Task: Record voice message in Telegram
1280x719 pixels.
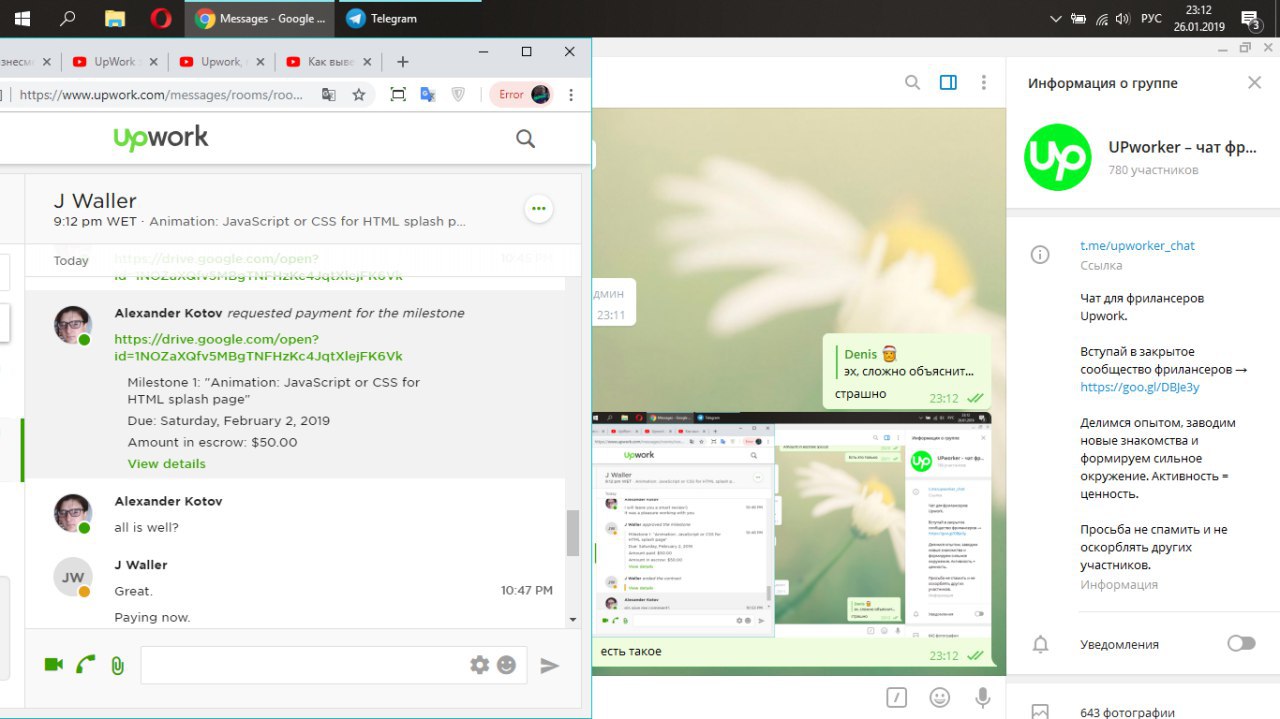Action: click(983, 697)
